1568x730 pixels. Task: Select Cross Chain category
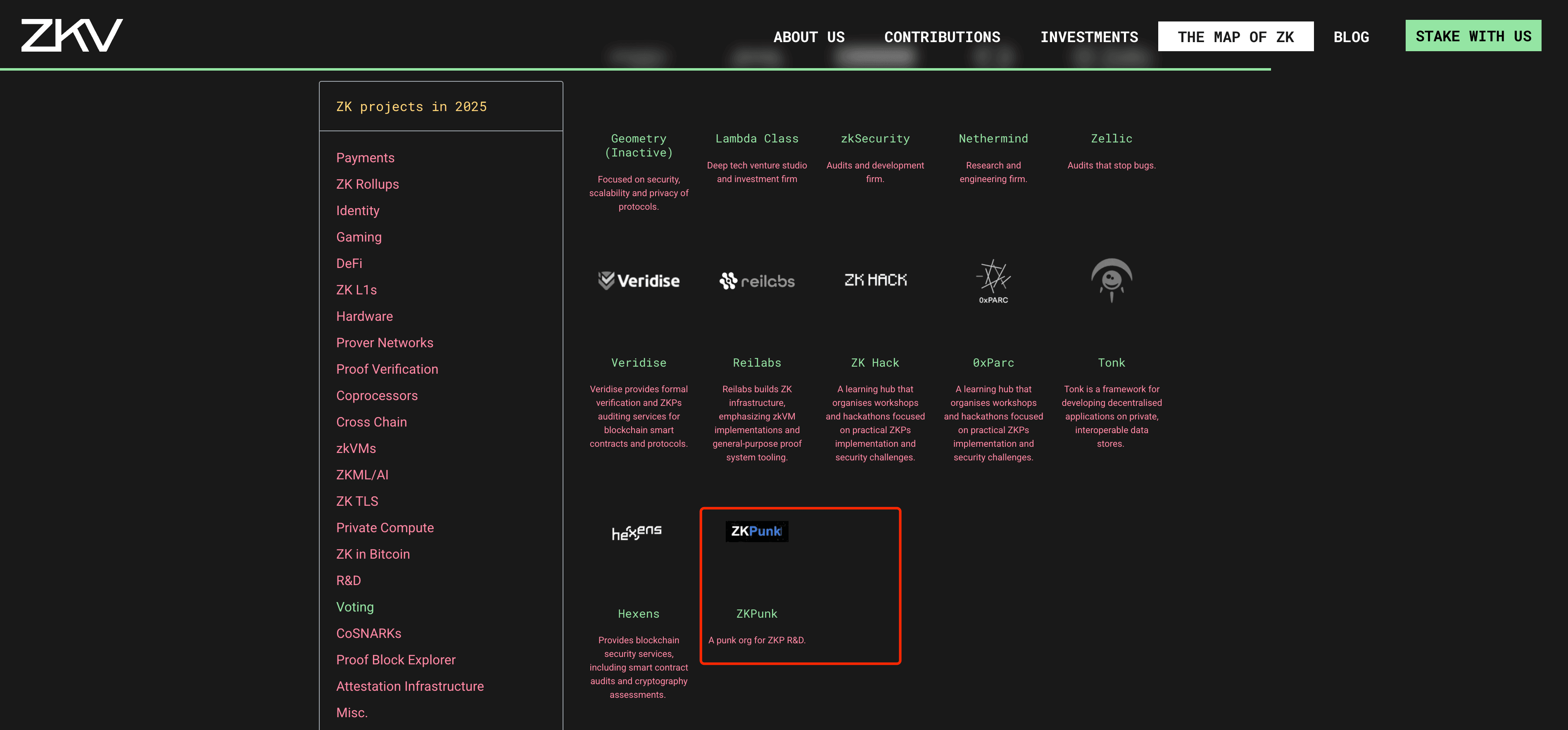pos(371,422)
